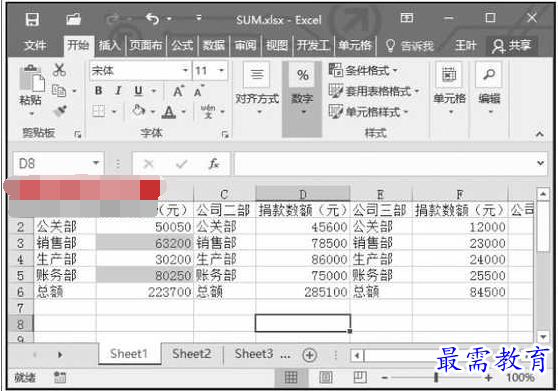Switch to the 视图 ribbon tab
The image size is (558, 391).
pyautogui.click(x=277, y=45)
